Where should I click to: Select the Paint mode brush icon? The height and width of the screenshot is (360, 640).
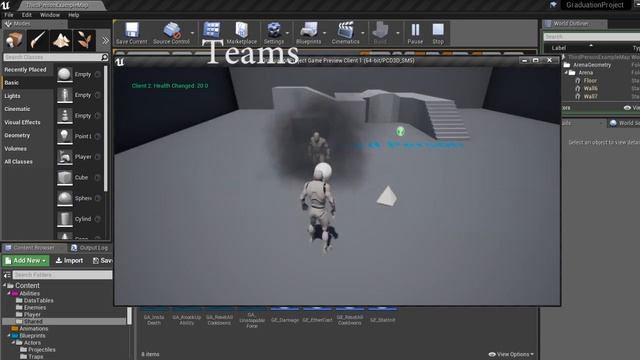coord(38,40)
